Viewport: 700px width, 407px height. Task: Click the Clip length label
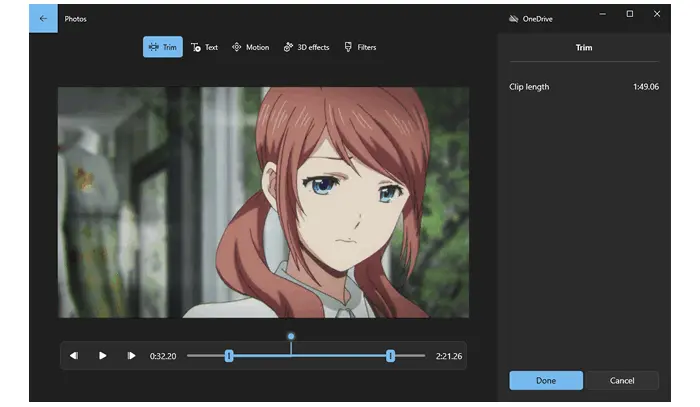529,87
